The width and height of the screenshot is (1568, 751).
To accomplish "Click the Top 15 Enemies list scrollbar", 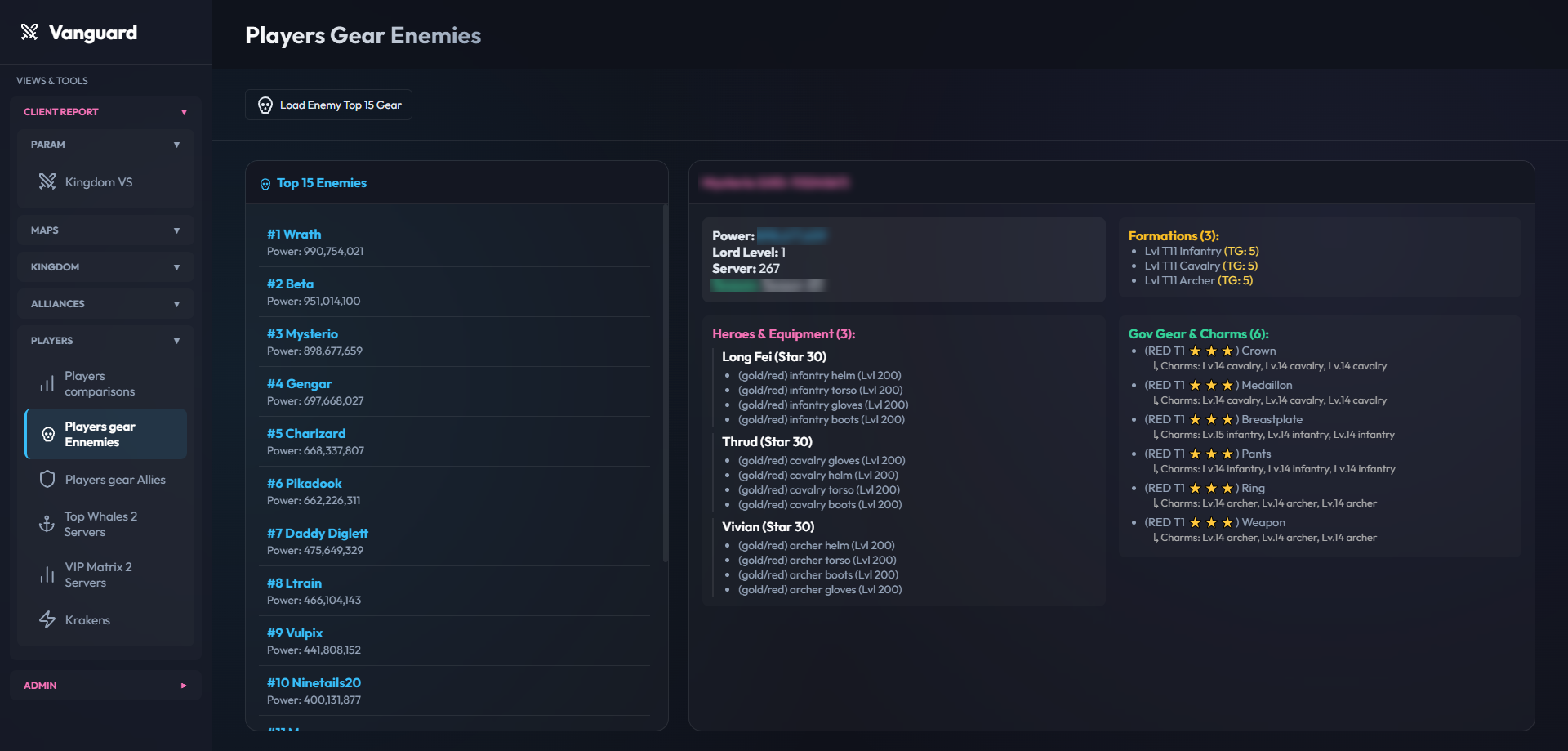I will [x=666, y=384].
